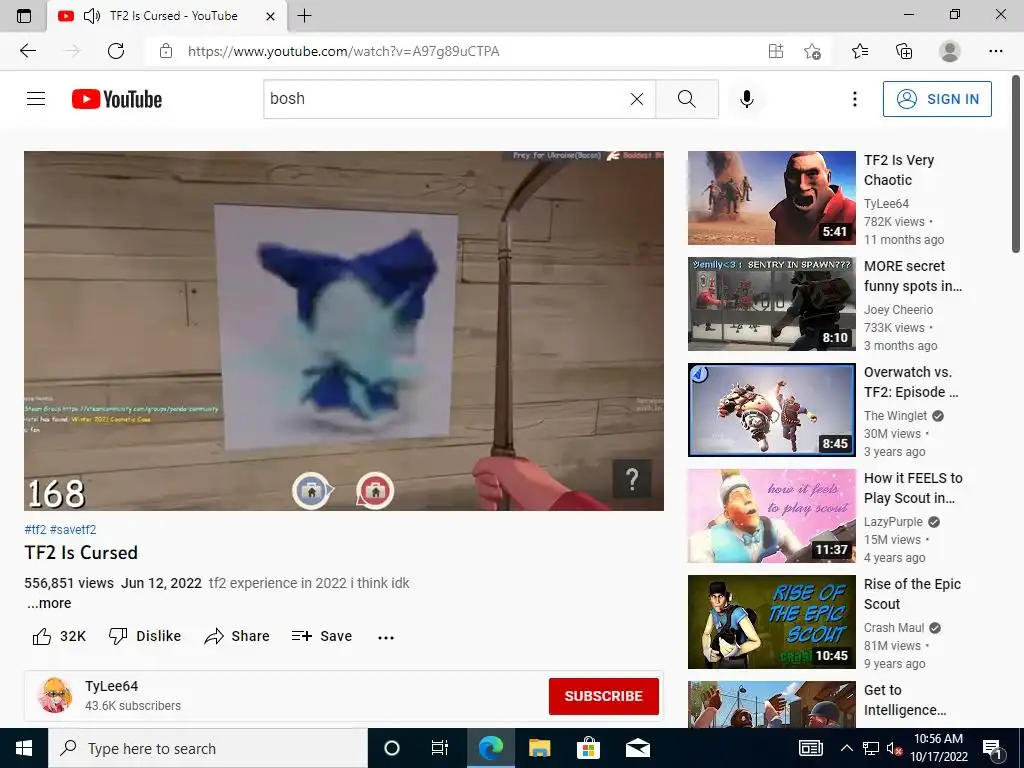
Task: Subscribe to TyLee64 channel
Action: [x=603, y=696]
